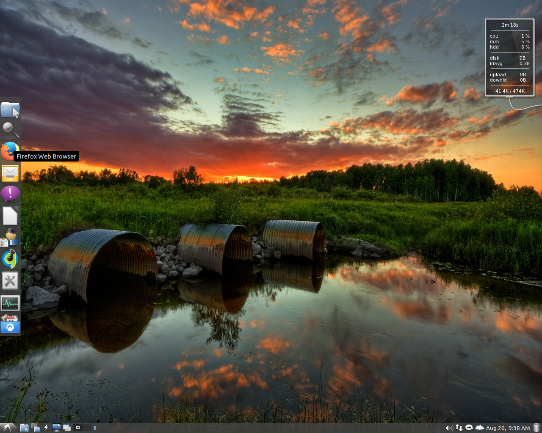This screenshot has height=433, width=542.
Task: Open the software store icon at dock bottom
Action: pos(10,324)
